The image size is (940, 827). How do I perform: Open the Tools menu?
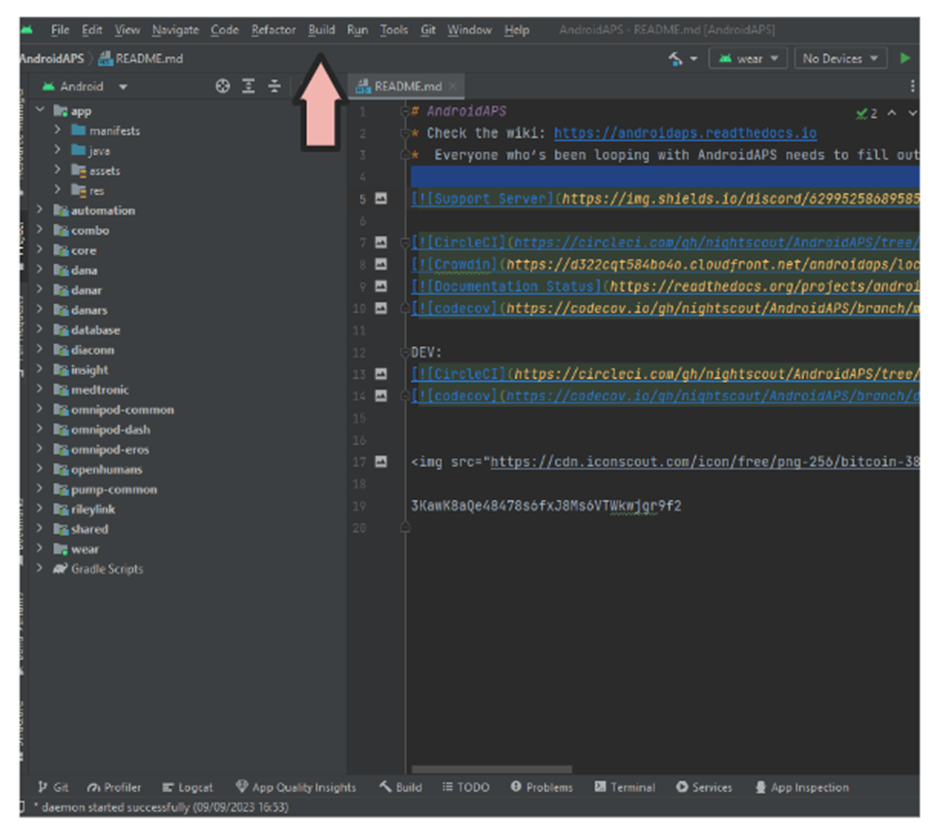click(x=394, y=30)
